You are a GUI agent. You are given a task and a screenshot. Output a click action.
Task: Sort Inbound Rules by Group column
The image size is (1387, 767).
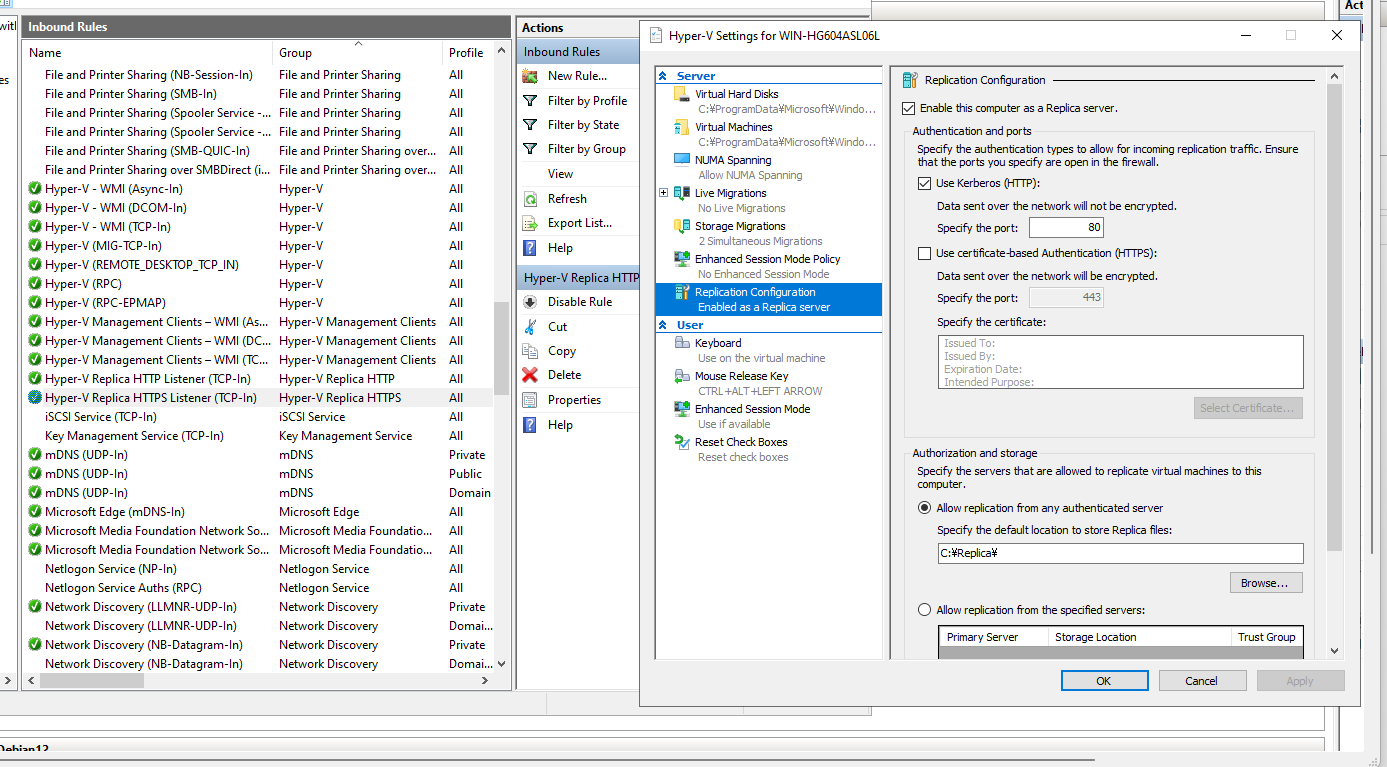click(358, 53)
